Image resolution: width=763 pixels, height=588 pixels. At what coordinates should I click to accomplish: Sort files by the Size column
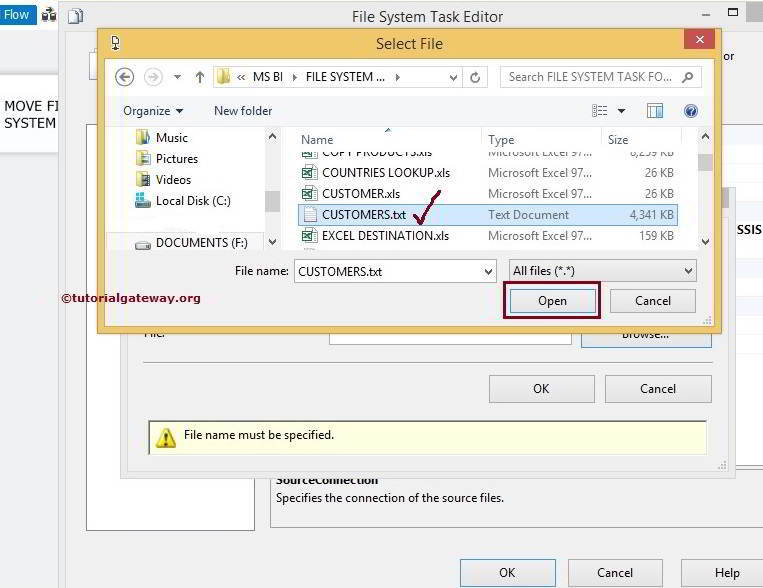click(x=618, y=140)
